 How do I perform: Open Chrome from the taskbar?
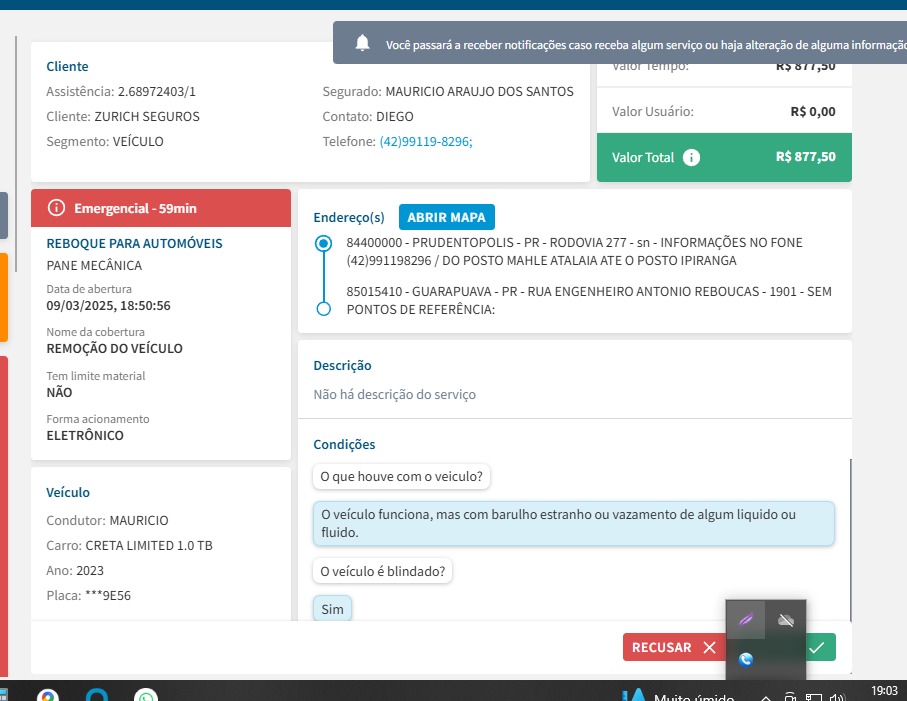tap(47, 695)
